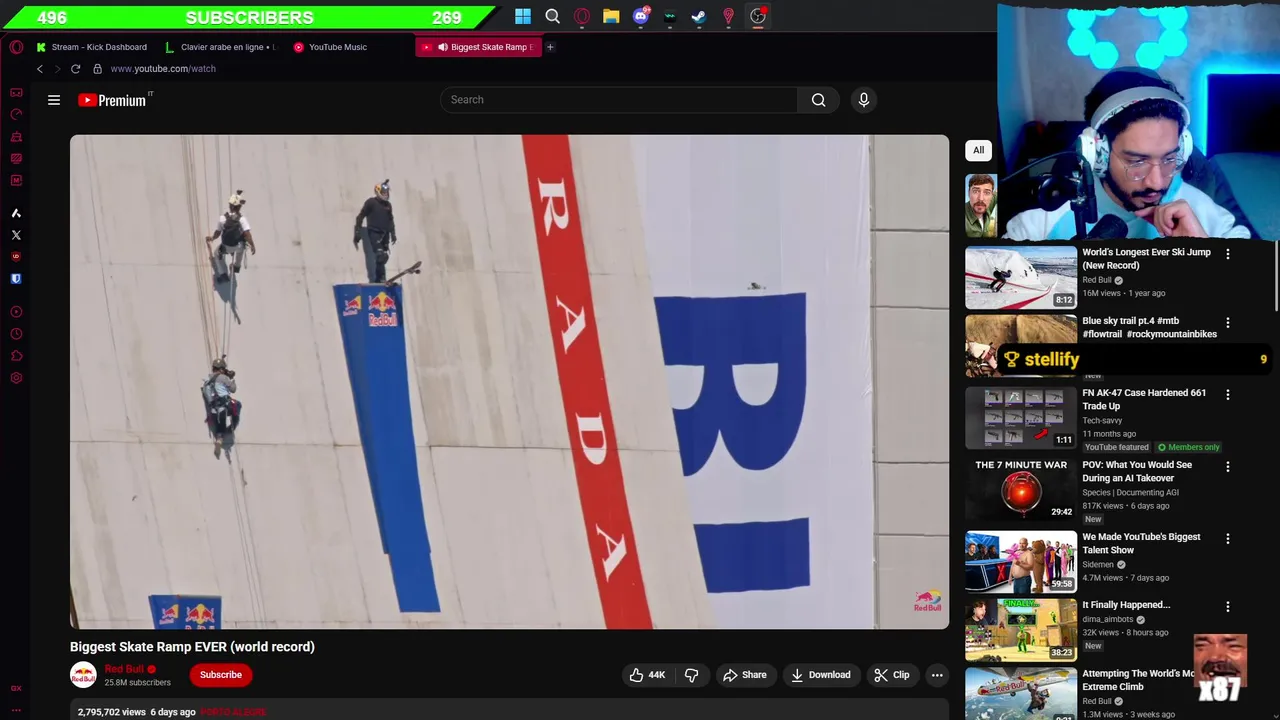Open History clock icon in sidebar
This screenshot has width=1280, height=720.
click(16, 334)
